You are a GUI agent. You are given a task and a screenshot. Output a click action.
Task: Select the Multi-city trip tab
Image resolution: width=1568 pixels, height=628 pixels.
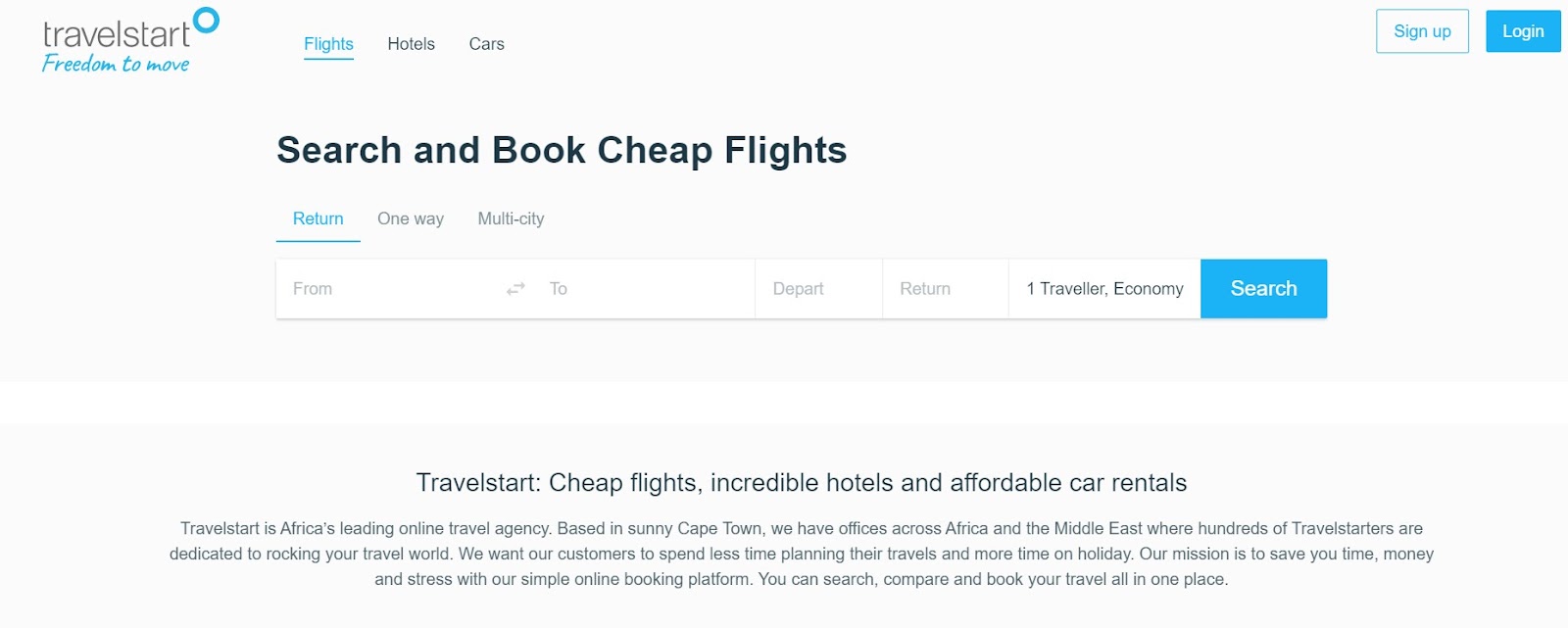tap(511, 218)
